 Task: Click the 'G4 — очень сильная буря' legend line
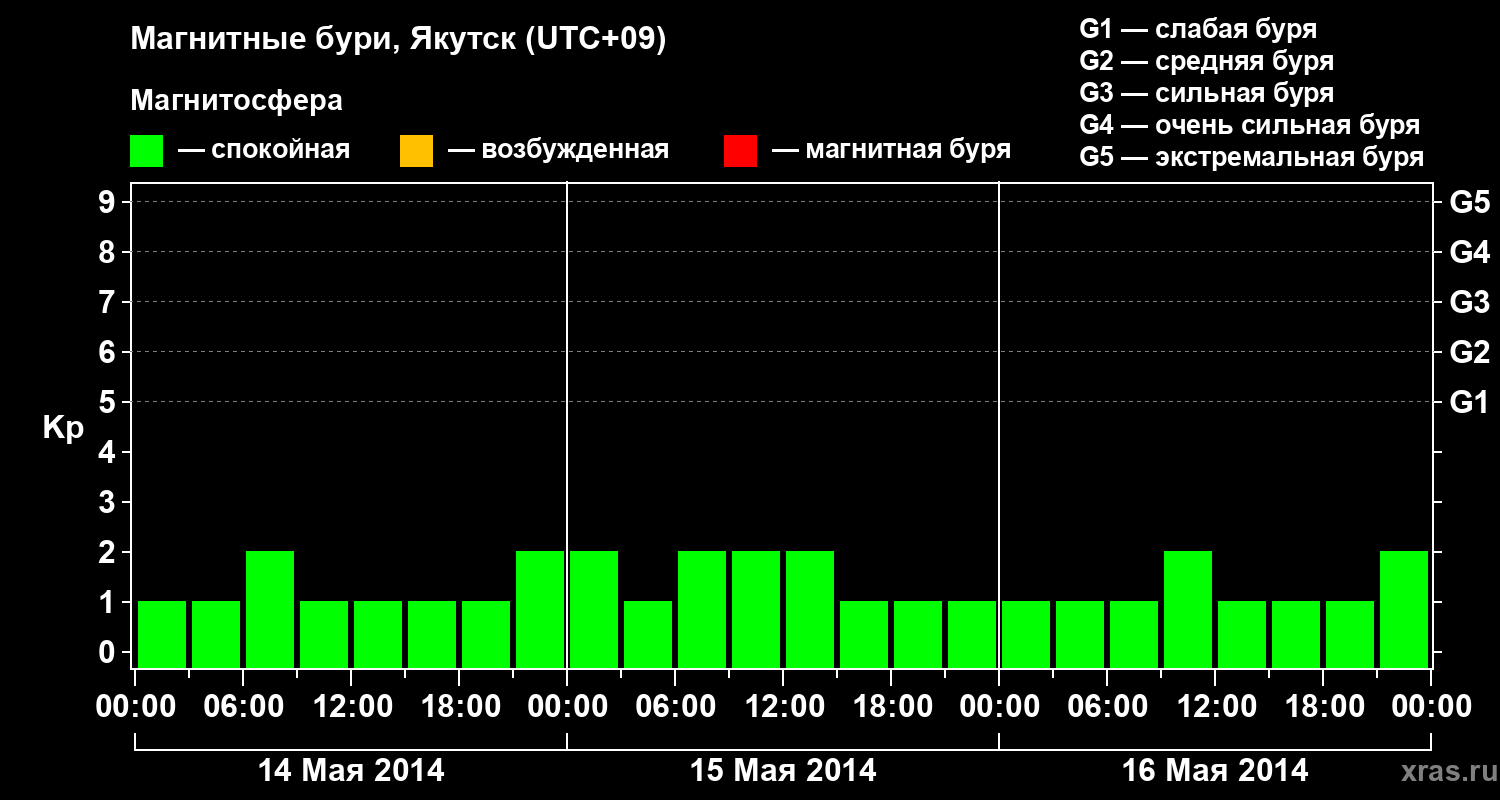tap(1249, 125)
